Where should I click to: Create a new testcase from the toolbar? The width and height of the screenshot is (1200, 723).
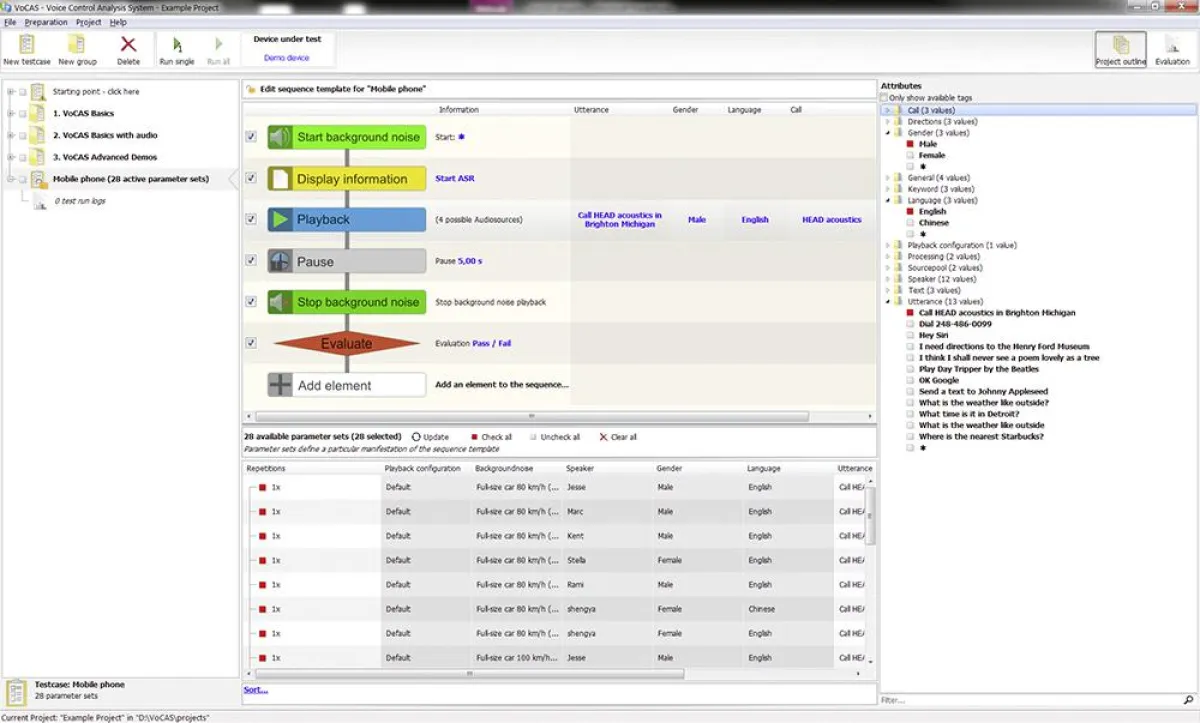coord(27,50)
